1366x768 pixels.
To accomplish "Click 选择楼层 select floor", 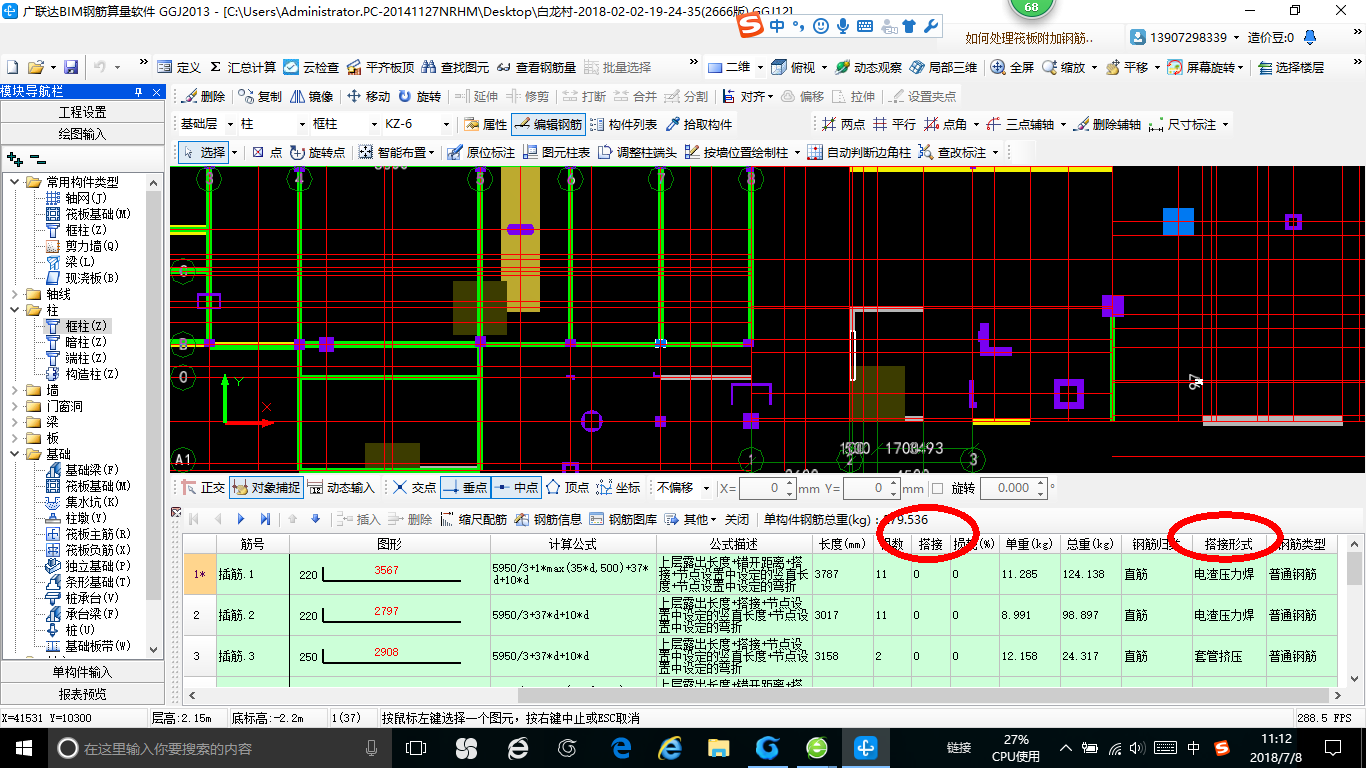I will 1290,67.
